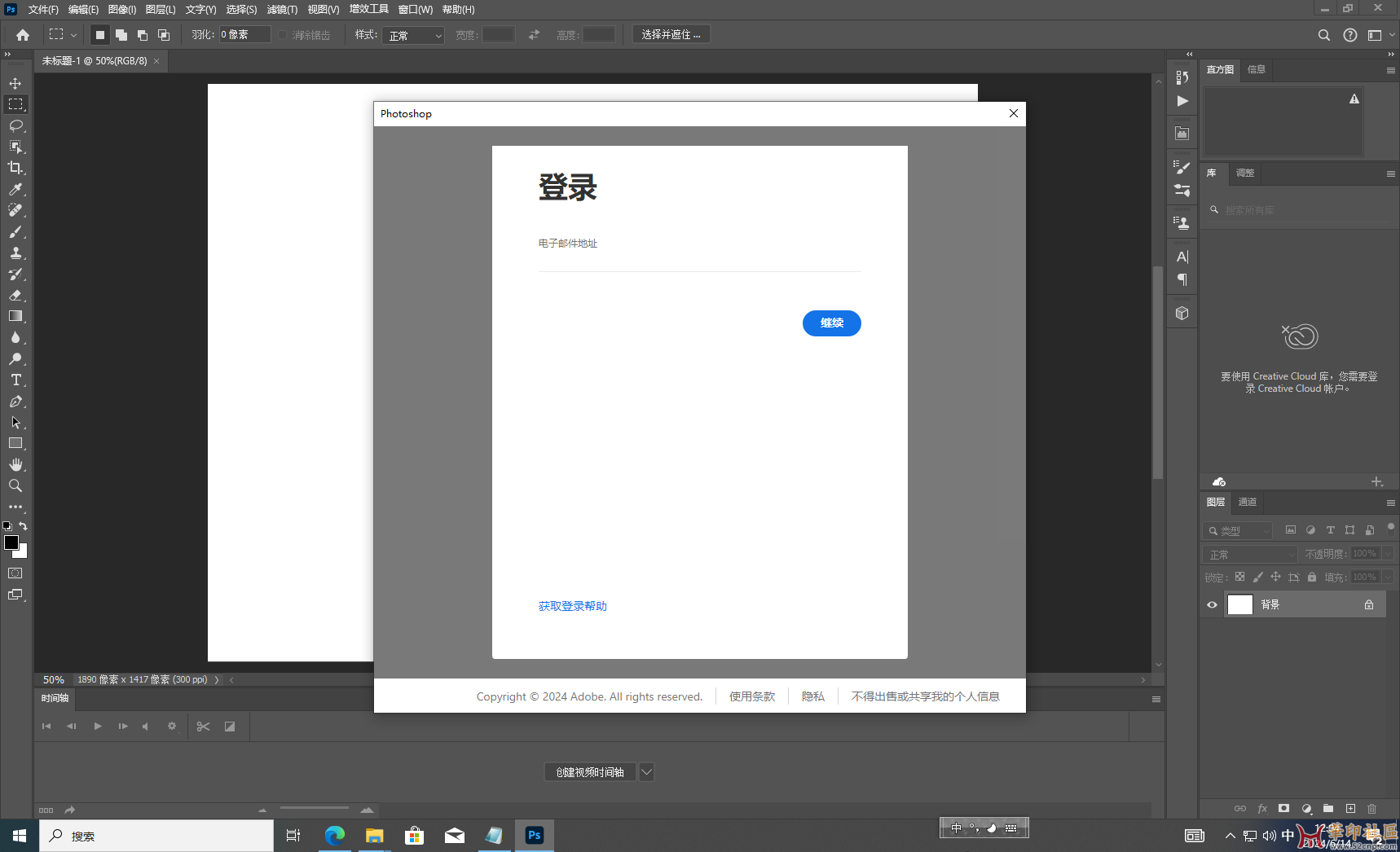Select the Path Selection tool
This screenshot has height=852, width=1400.
[15, 422]
